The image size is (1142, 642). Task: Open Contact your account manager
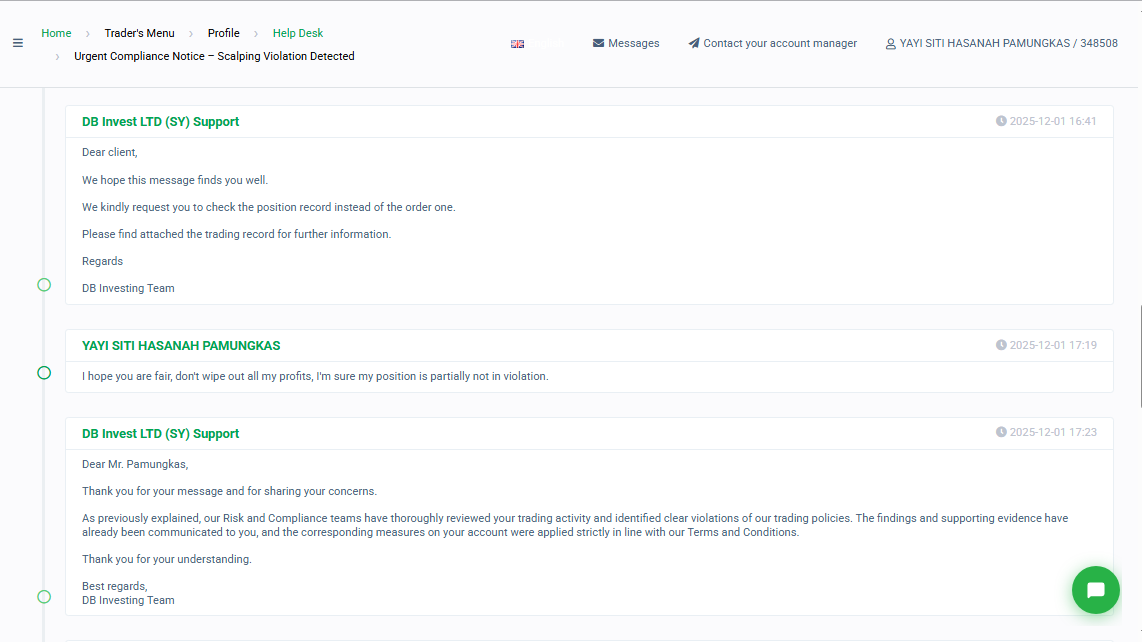pyautogui.click(x=779, y=43)
